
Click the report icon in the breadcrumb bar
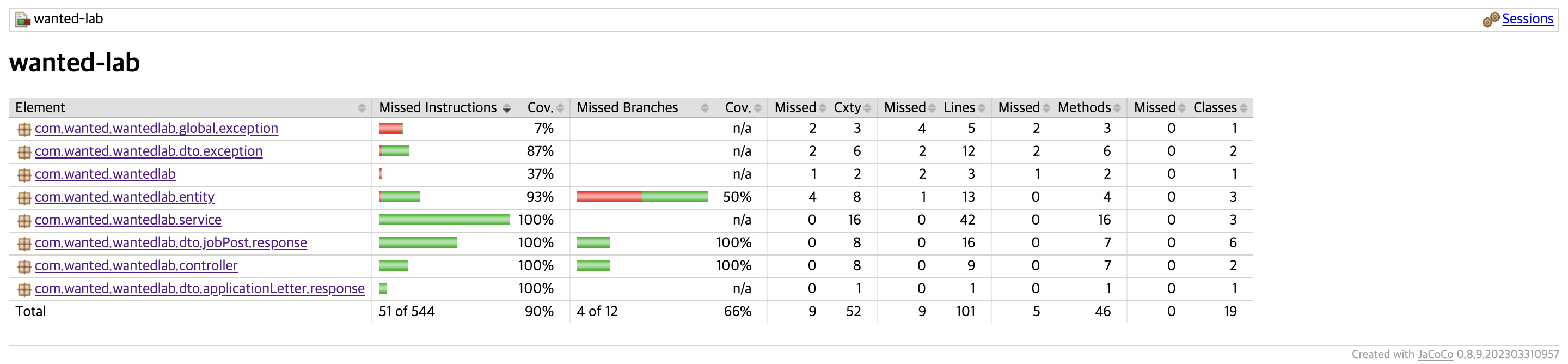[x=22, y=19]
